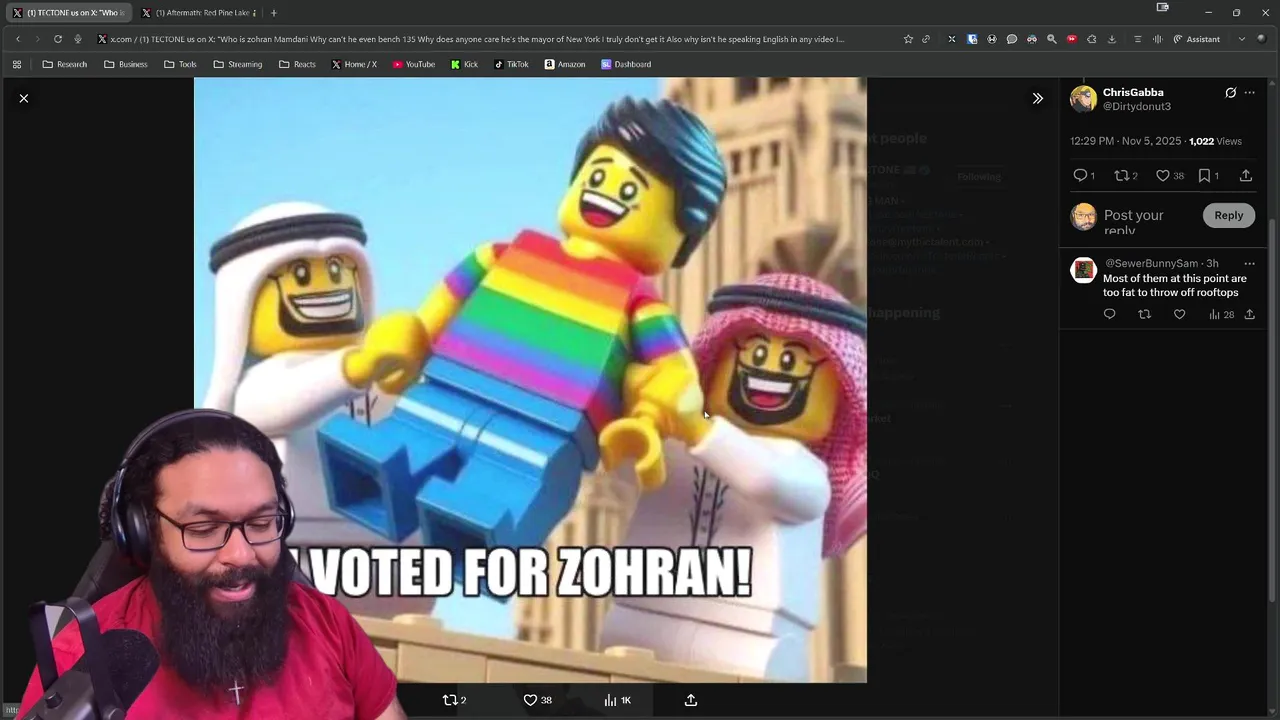
Task: Click the '1,022 Views' link
Action: point(1215,141)
